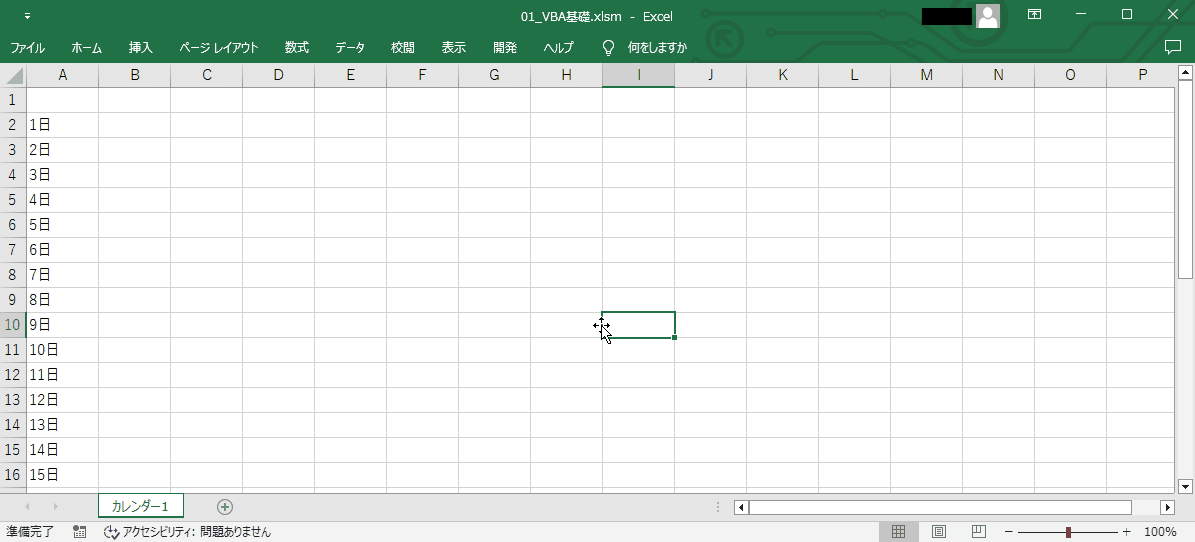This screenshot has height=542, width=1195.
Task: Switch to Normal view icon
Action: point(899,531)
